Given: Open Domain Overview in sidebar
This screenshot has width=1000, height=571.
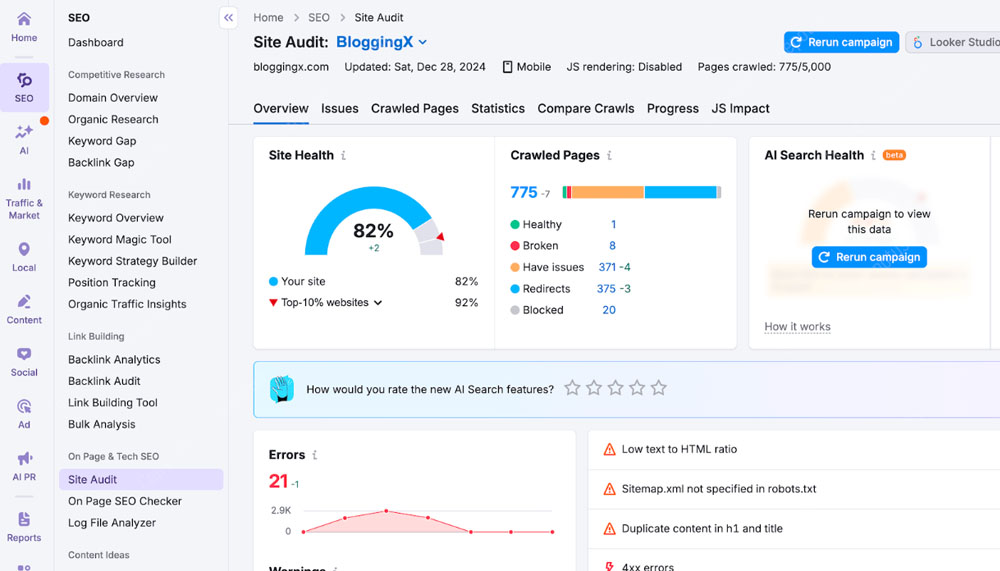Looking at the screenshot, I should (x=113, y=98).
